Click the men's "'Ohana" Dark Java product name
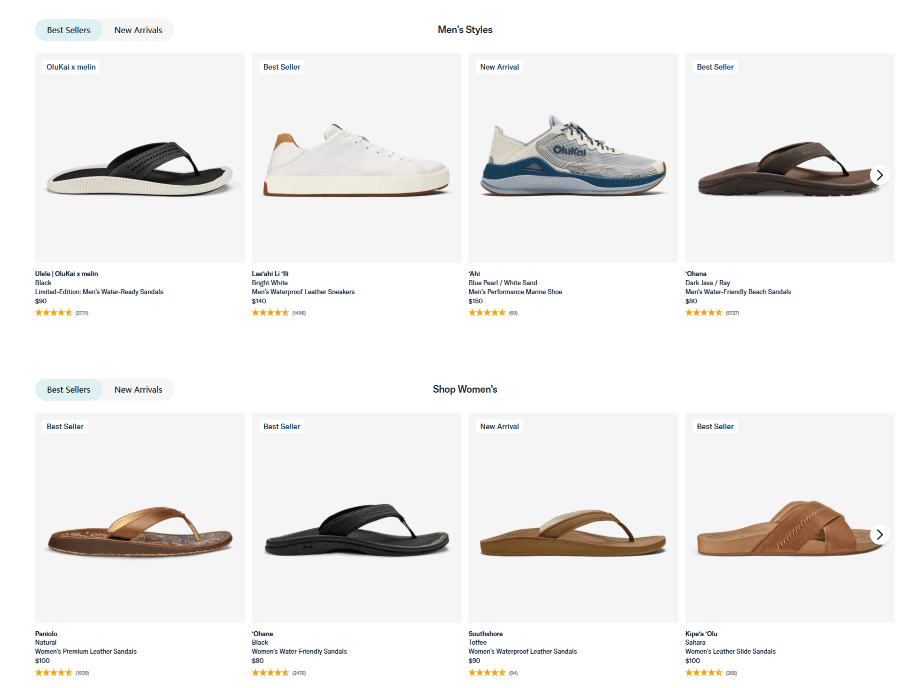The image size is (922, 688). tap(696, 273)
